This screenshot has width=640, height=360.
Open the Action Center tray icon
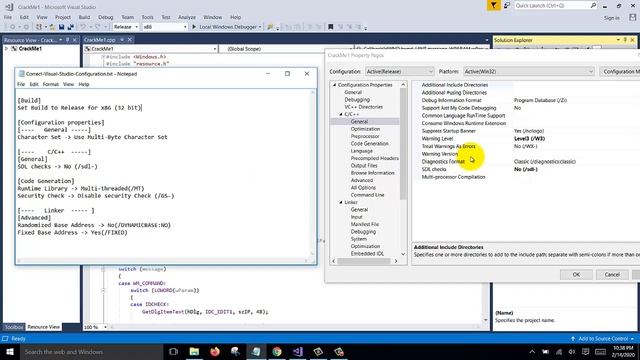click(x=585, y=352)
